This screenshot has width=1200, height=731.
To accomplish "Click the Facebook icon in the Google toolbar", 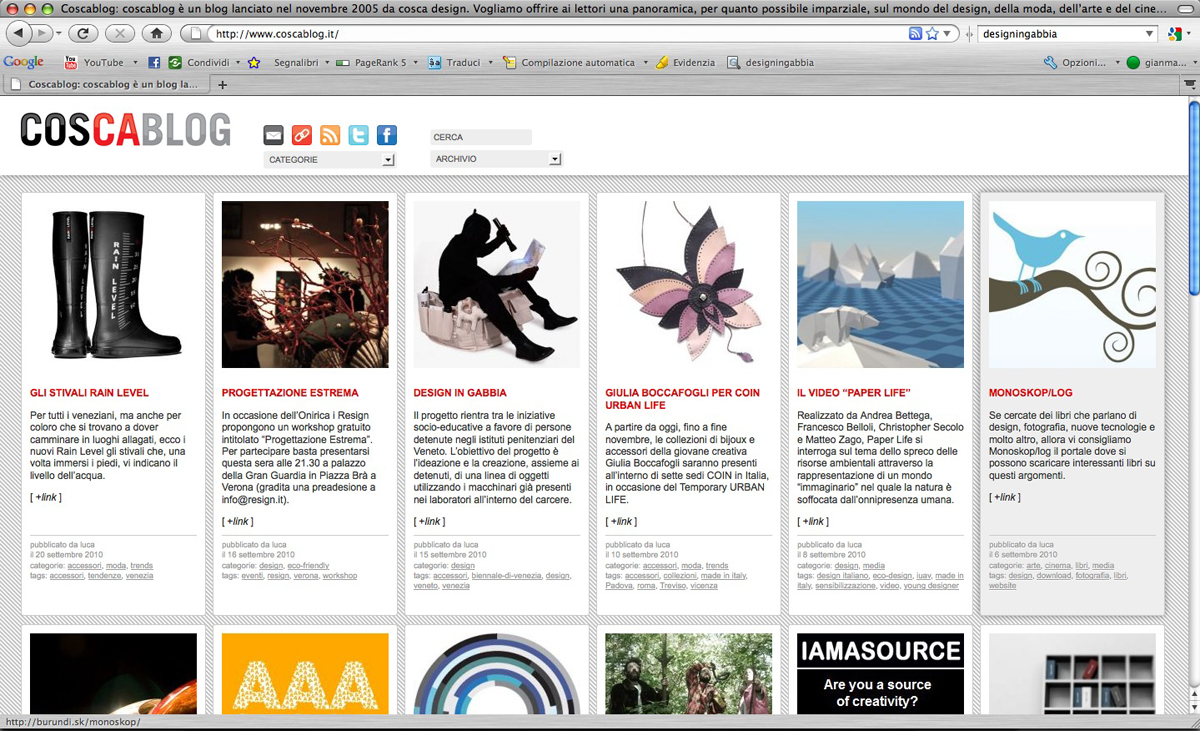I will click(154, 62).
